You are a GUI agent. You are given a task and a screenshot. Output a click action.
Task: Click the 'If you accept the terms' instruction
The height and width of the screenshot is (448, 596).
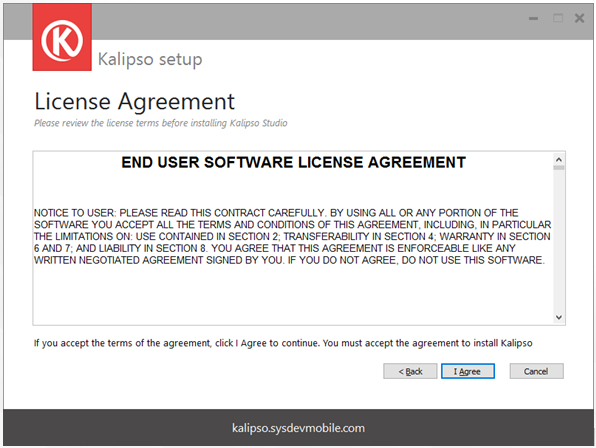[x=283, y=343]
